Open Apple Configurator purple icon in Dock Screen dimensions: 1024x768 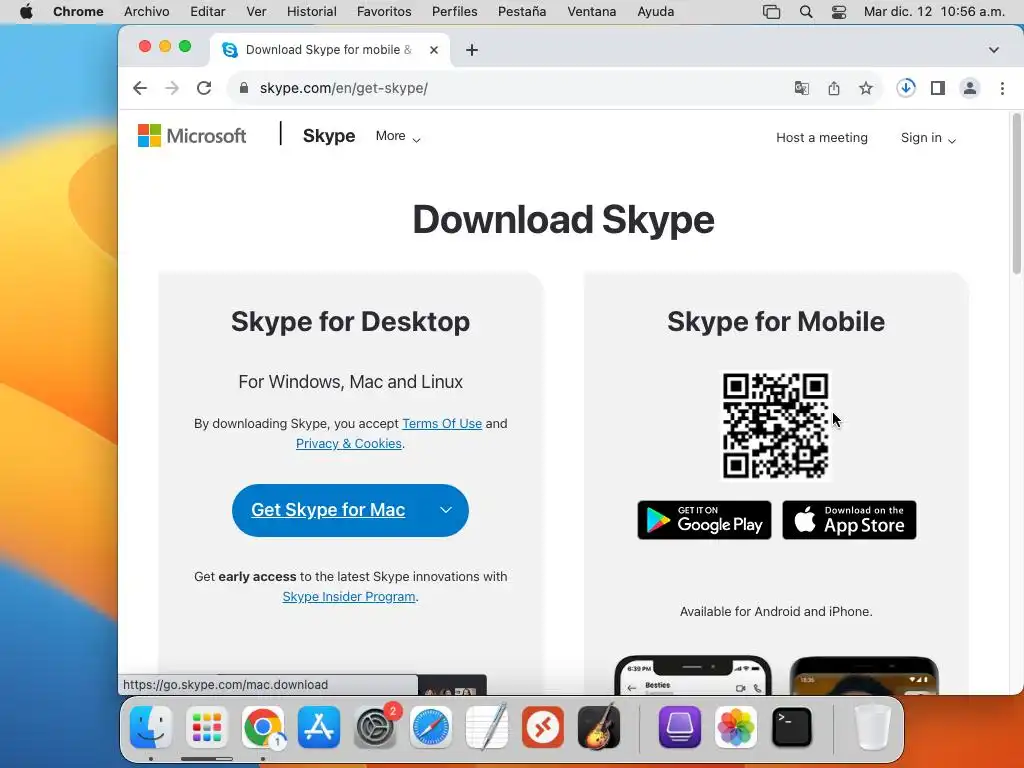point(680,727)
